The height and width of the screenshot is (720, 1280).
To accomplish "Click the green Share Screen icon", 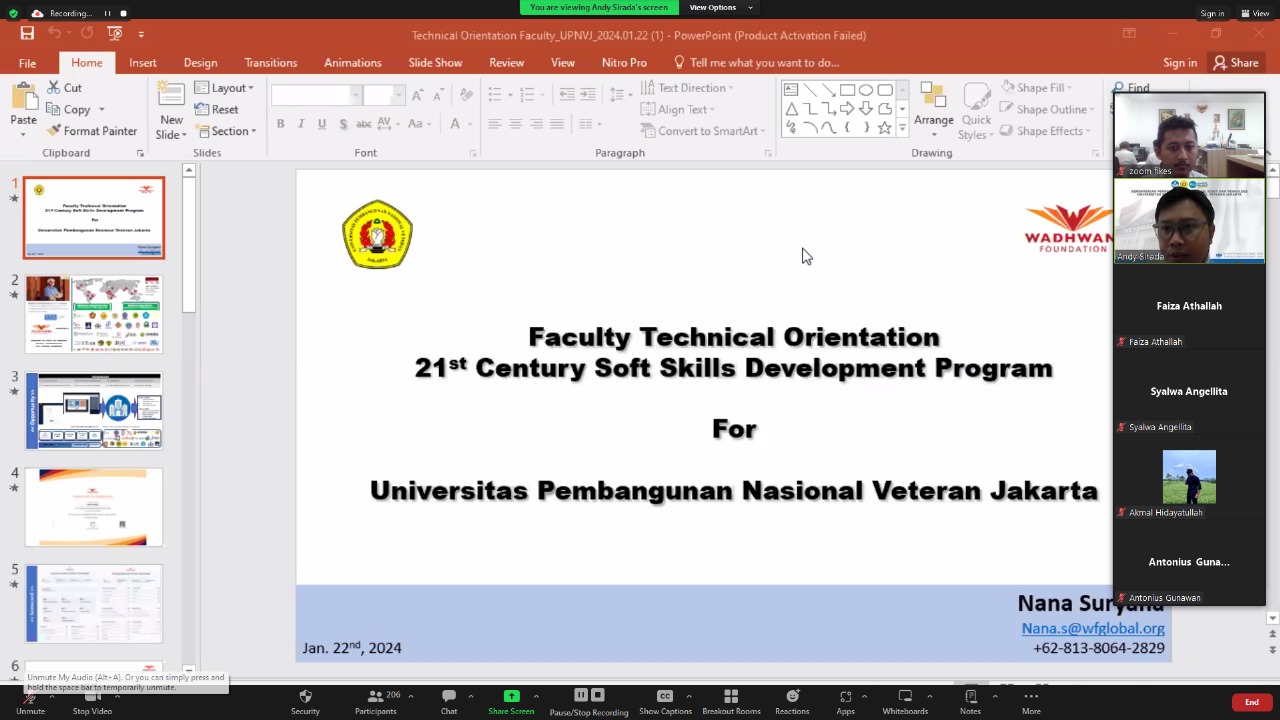I will [x=511, y=696].
